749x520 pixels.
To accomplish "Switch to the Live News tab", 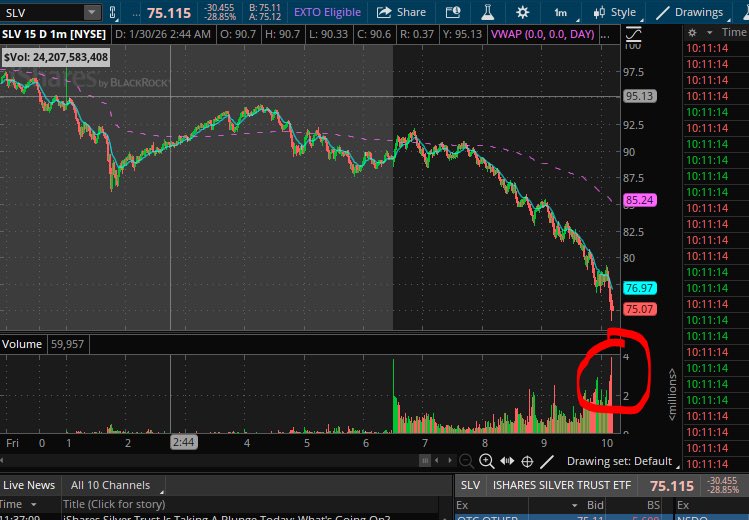I will (29, 485).
